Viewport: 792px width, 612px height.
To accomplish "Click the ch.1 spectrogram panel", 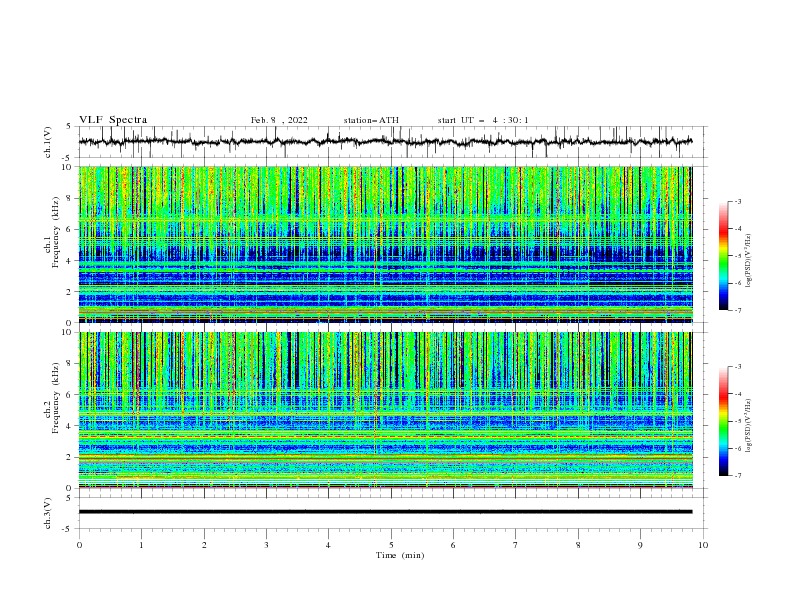I will pyautogui.click(x=386, y=244).
